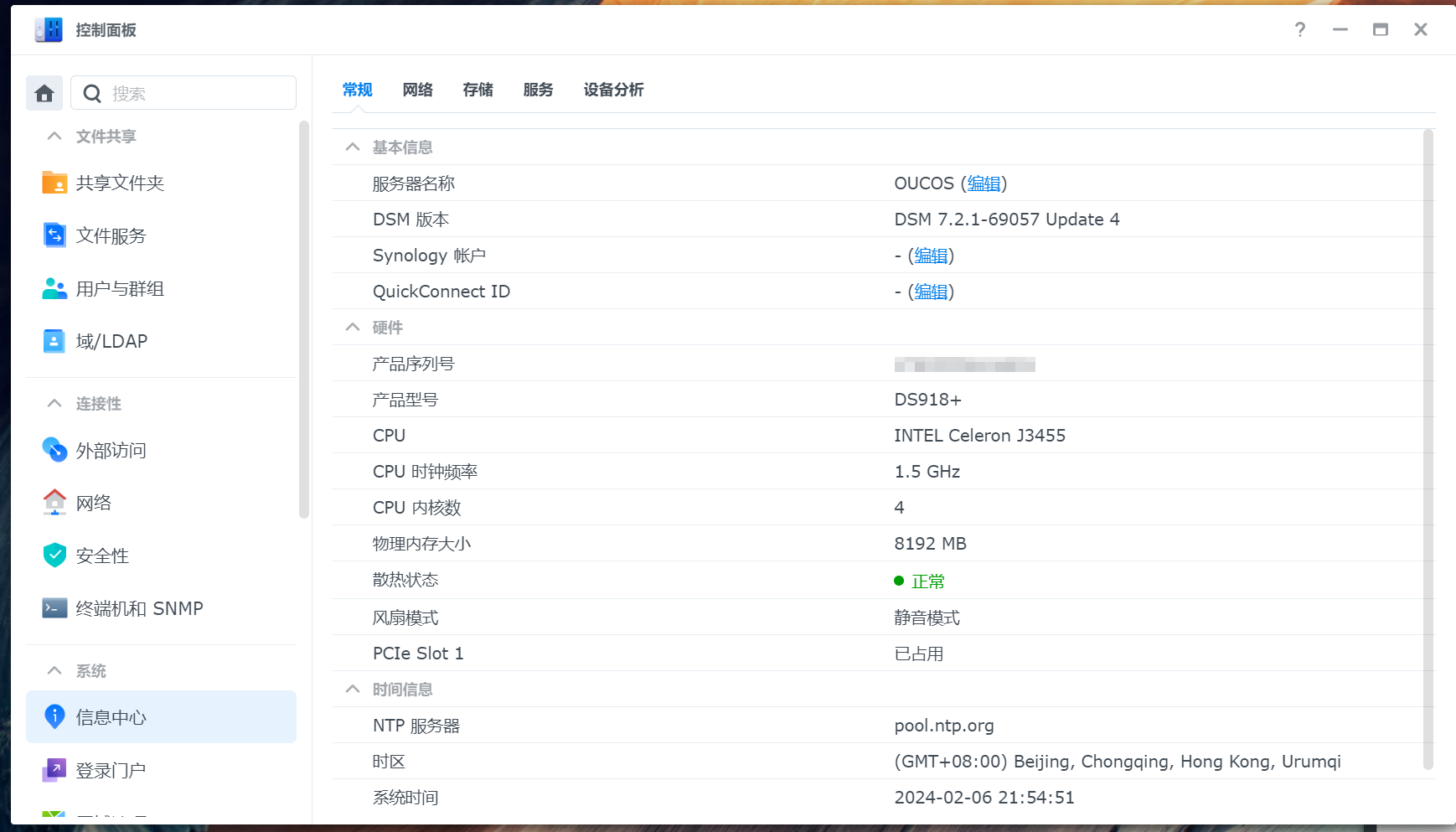Click the Control Panel app icon in title bar

click(49, 30)
